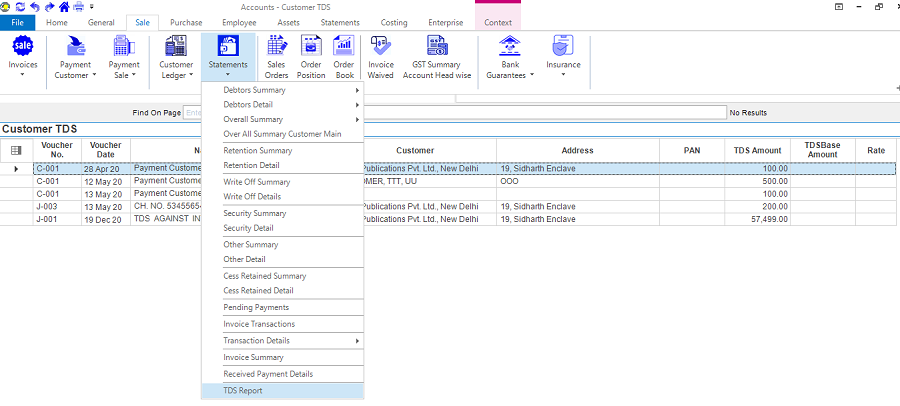Click the Invoices sale icon

tap(22, 46)
